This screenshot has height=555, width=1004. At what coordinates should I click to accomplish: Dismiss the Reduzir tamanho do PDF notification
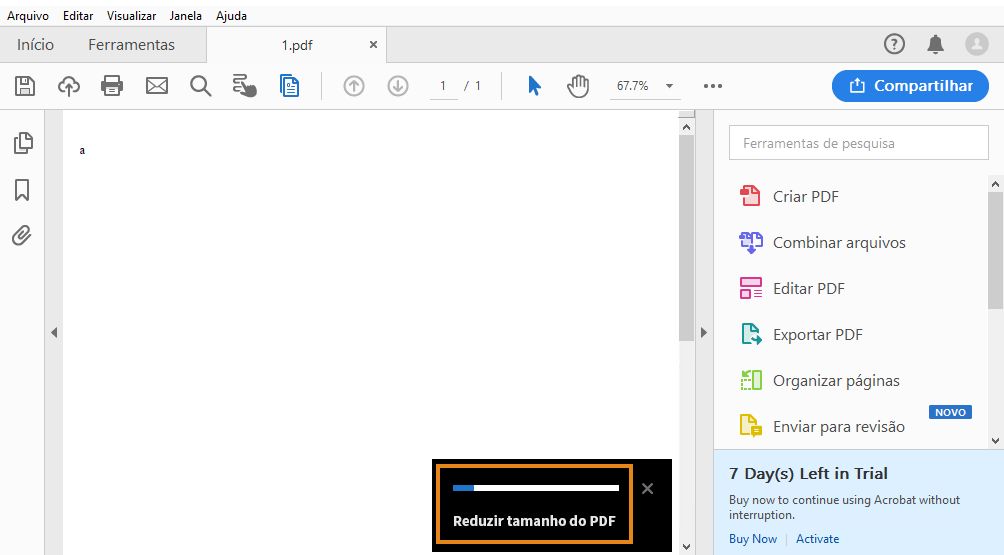(x=647, y=489)
